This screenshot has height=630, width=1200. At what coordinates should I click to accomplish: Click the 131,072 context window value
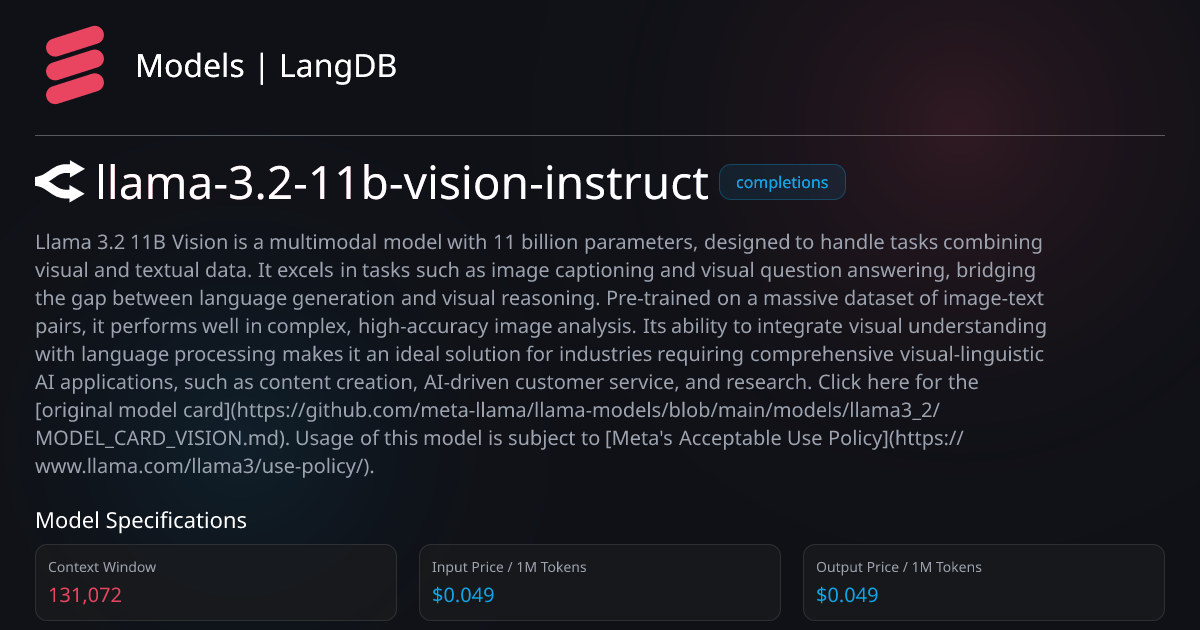coord(85,595)
